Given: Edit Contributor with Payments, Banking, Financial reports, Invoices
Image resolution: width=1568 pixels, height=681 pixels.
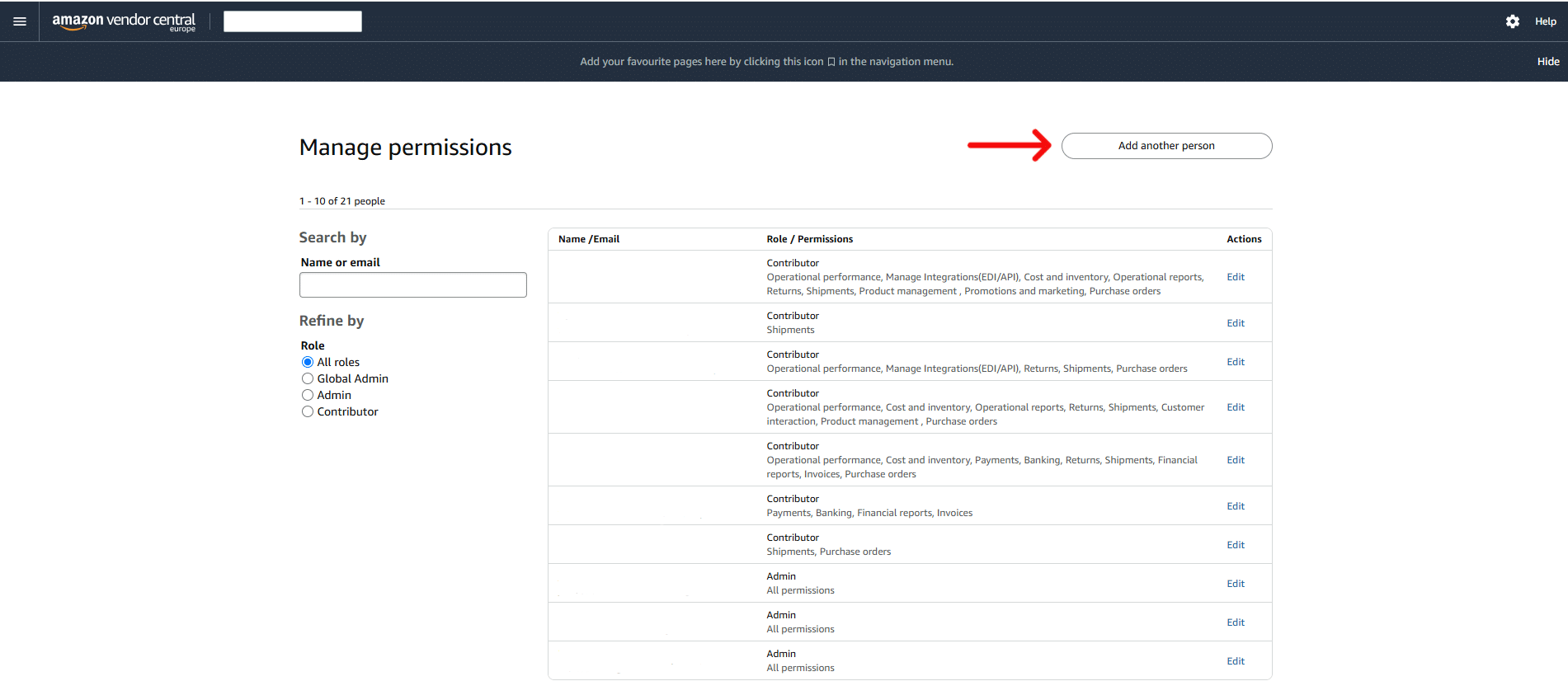Looking at the screenshot, I should [x=1235, y=506].
